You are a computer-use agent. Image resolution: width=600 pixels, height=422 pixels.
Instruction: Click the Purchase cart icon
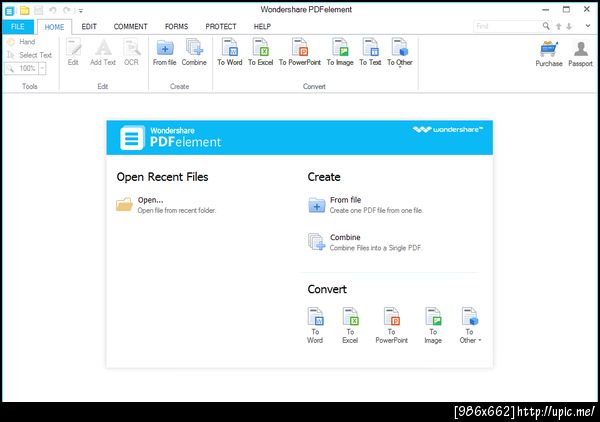tap(549, 54)
